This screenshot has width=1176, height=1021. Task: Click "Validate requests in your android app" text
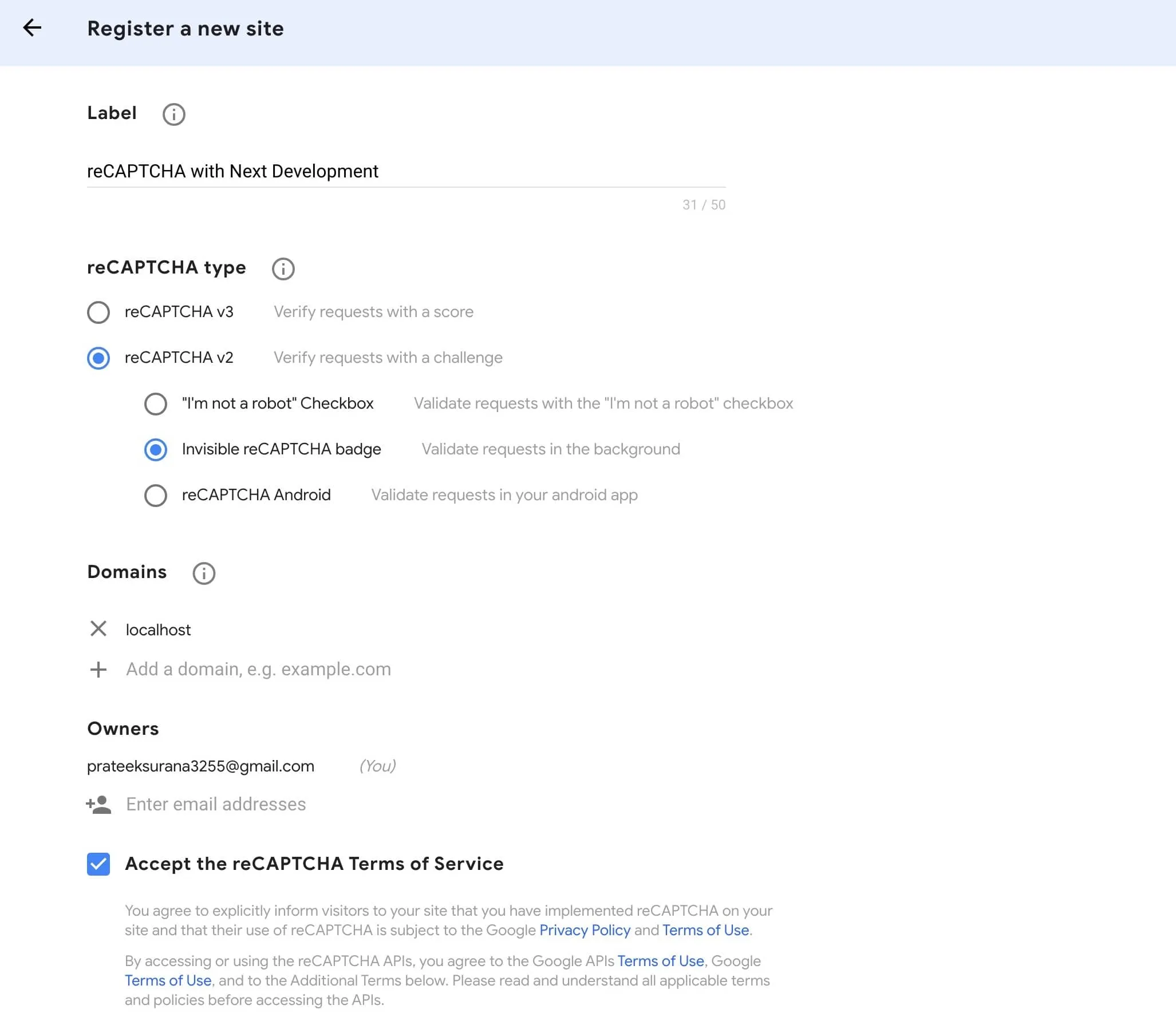(x=504, y=495)
